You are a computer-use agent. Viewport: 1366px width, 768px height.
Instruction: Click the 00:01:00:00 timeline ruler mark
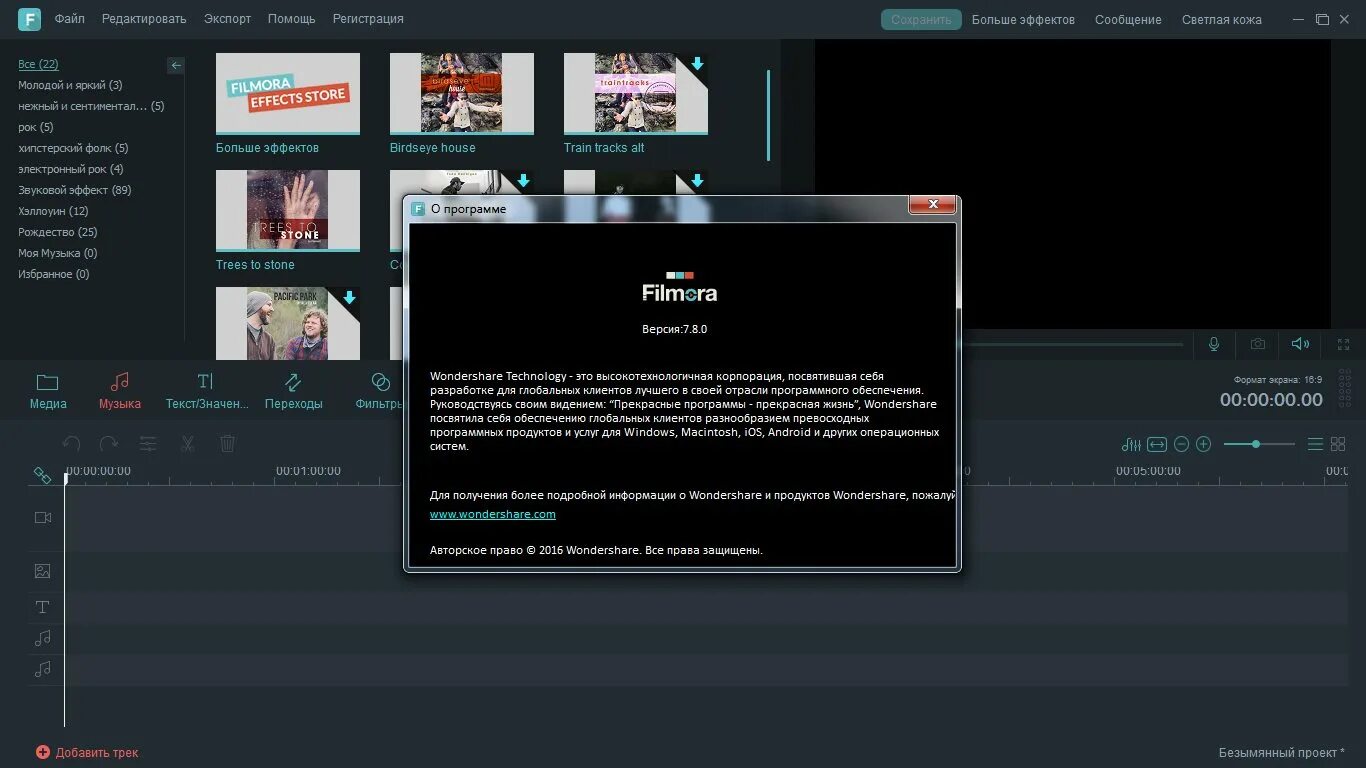308,471
